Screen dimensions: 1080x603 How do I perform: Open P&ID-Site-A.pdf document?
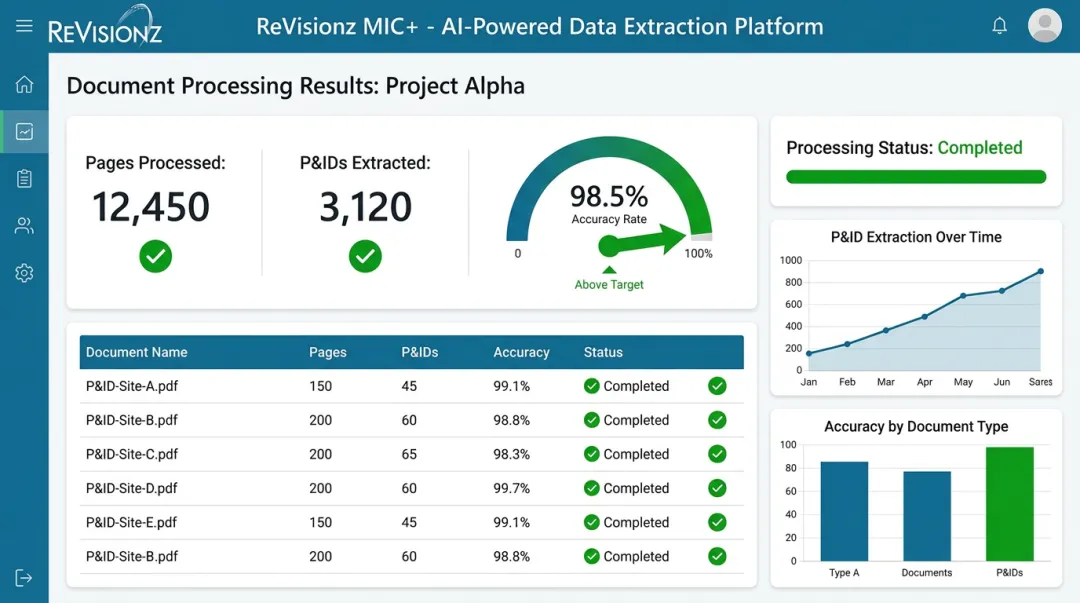(132, 386)
